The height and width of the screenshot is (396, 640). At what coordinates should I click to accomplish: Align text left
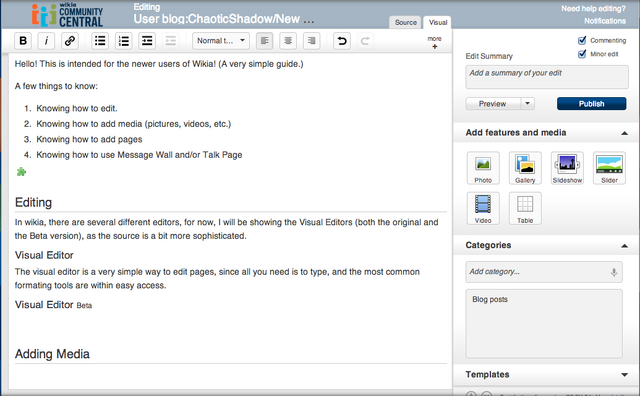(264, 41)
